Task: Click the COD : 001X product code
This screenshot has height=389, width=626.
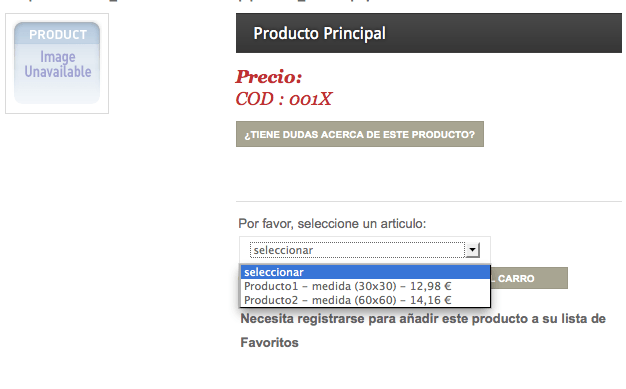Action: click(x=283, y=99)
